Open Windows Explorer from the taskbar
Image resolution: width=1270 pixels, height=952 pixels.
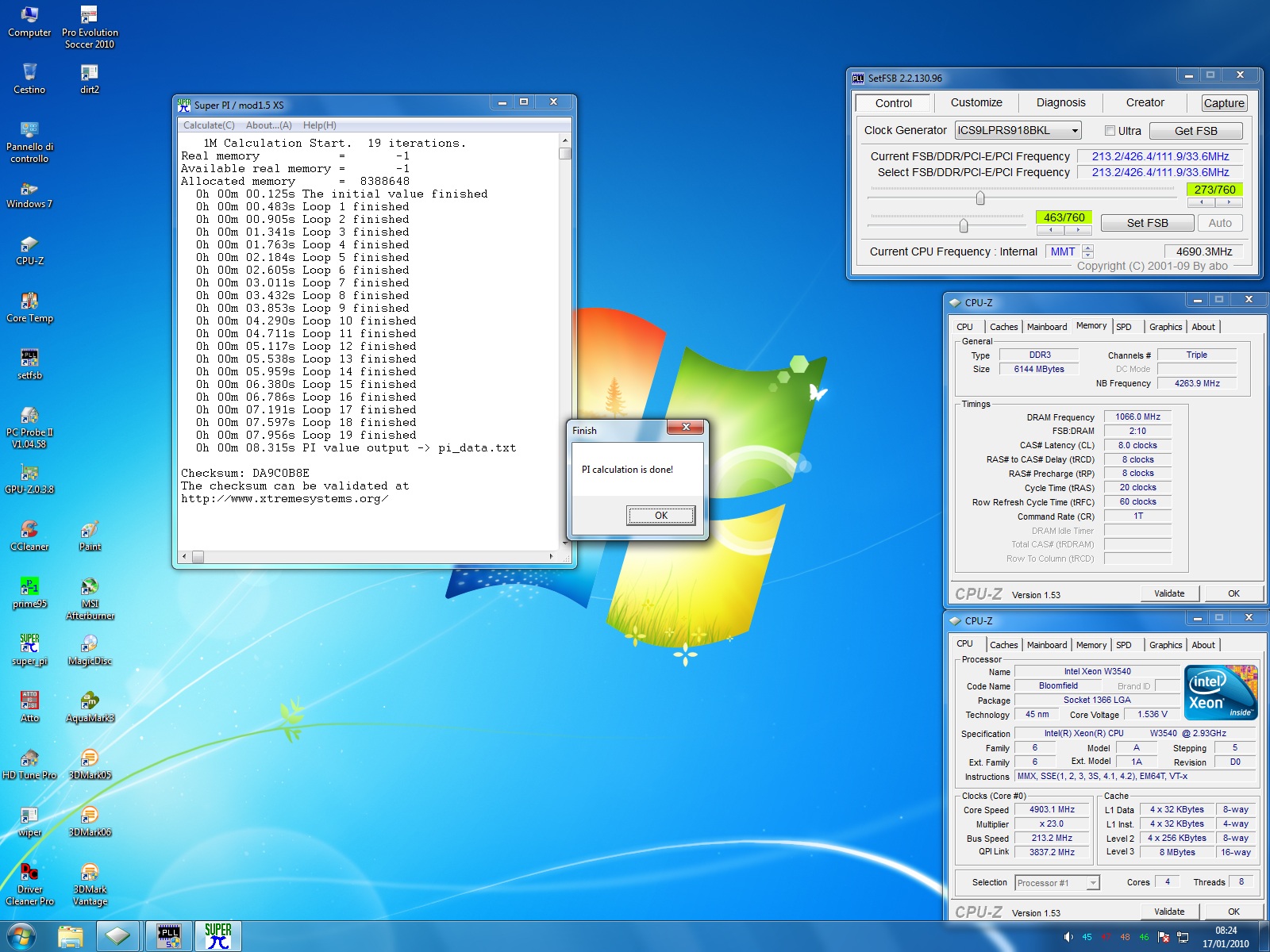point(71,936)
